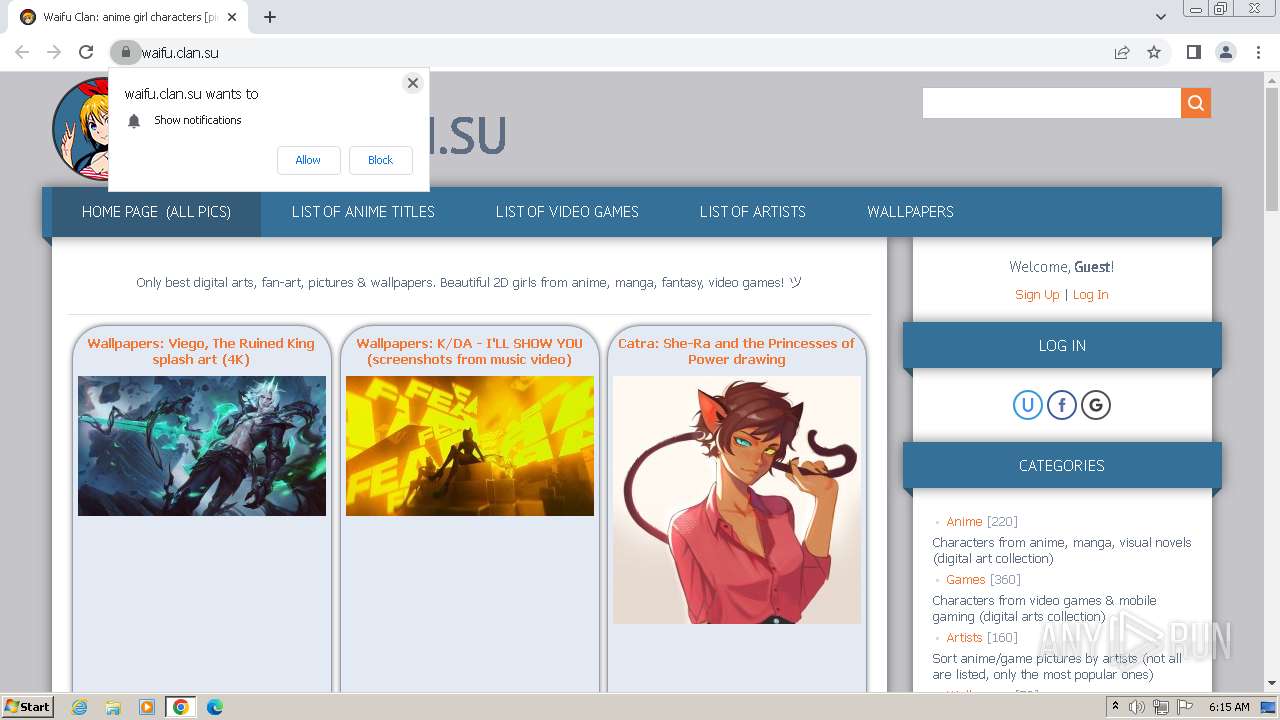Open Viego Ruined King wallpaper title
1280x720 pixels.
click(201, 351)
